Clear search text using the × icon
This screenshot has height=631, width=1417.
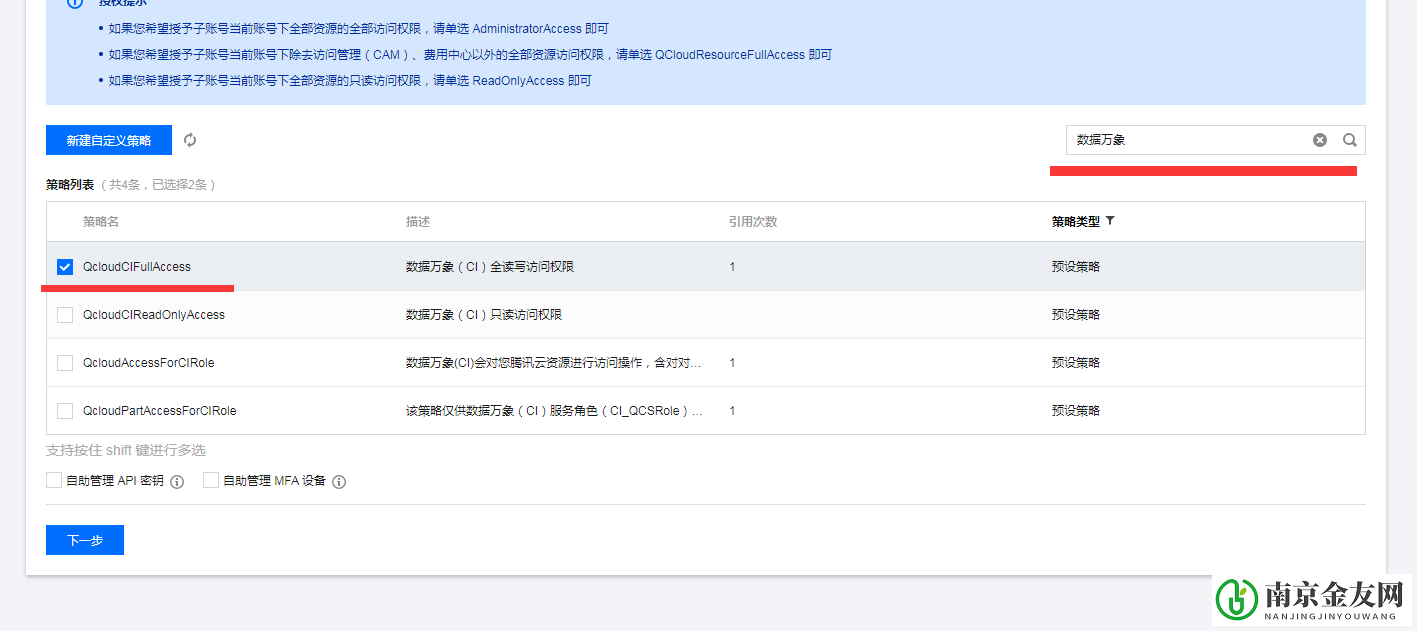(x=1320, y=140)
